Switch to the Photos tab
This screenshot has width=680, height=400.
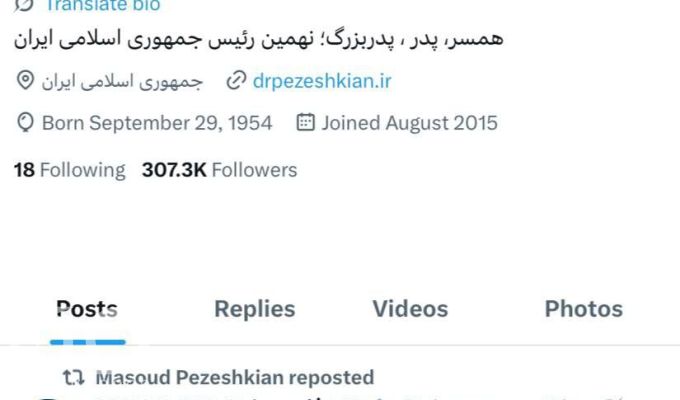(x=584, y=309)
